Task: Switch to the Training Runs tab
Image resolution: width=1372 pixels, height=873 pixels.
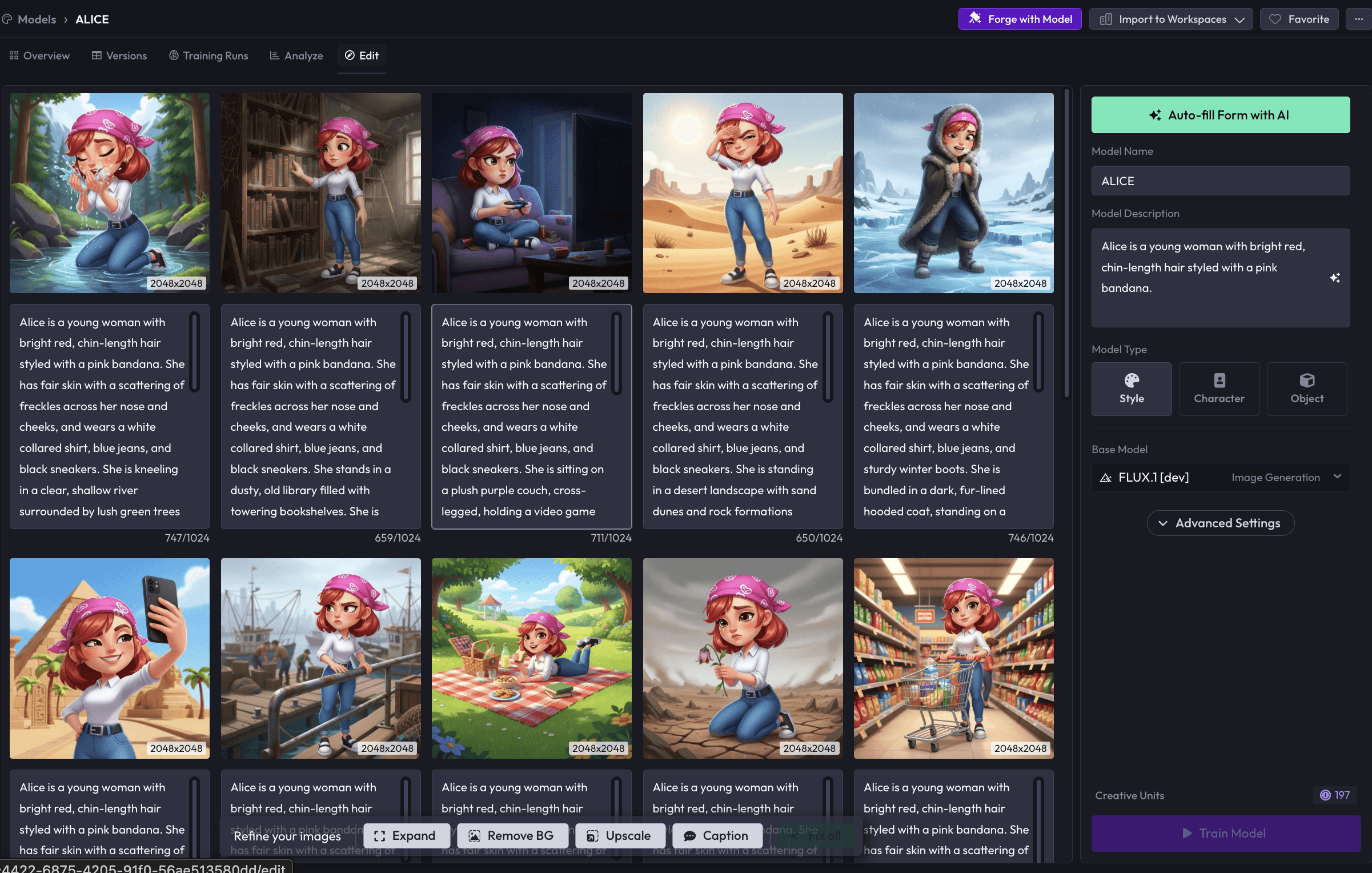Action: coord(208,55)
